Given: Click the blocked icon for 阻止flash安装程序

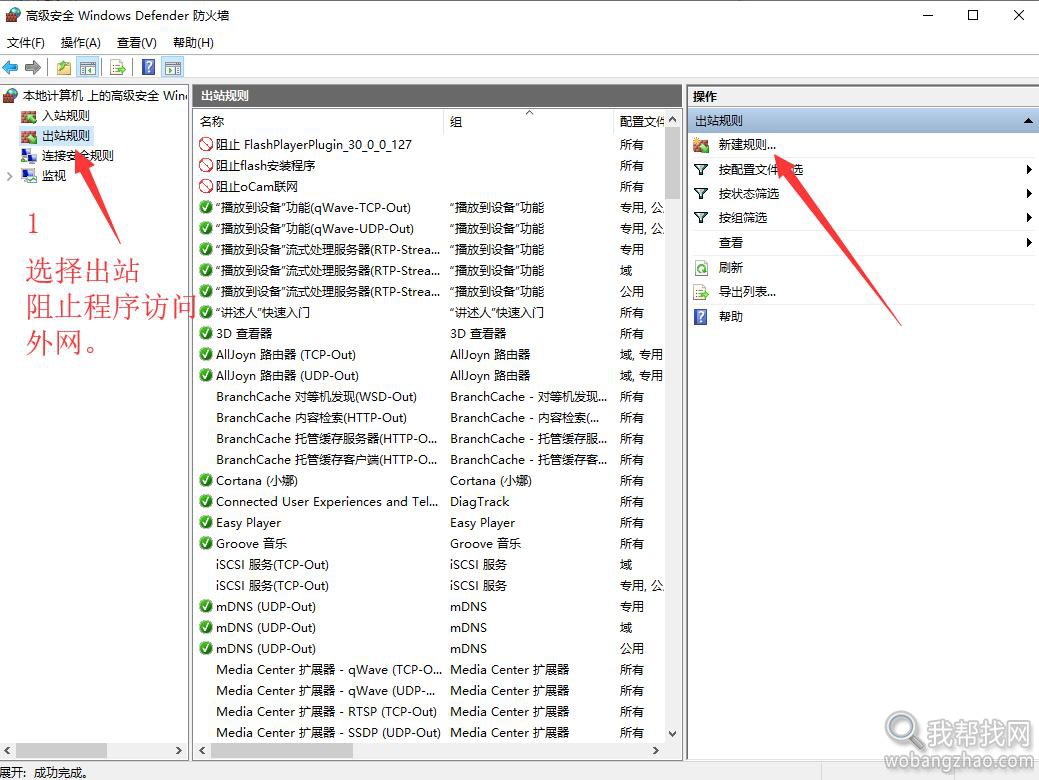Looking at the screenshot, I should (206, 166).
